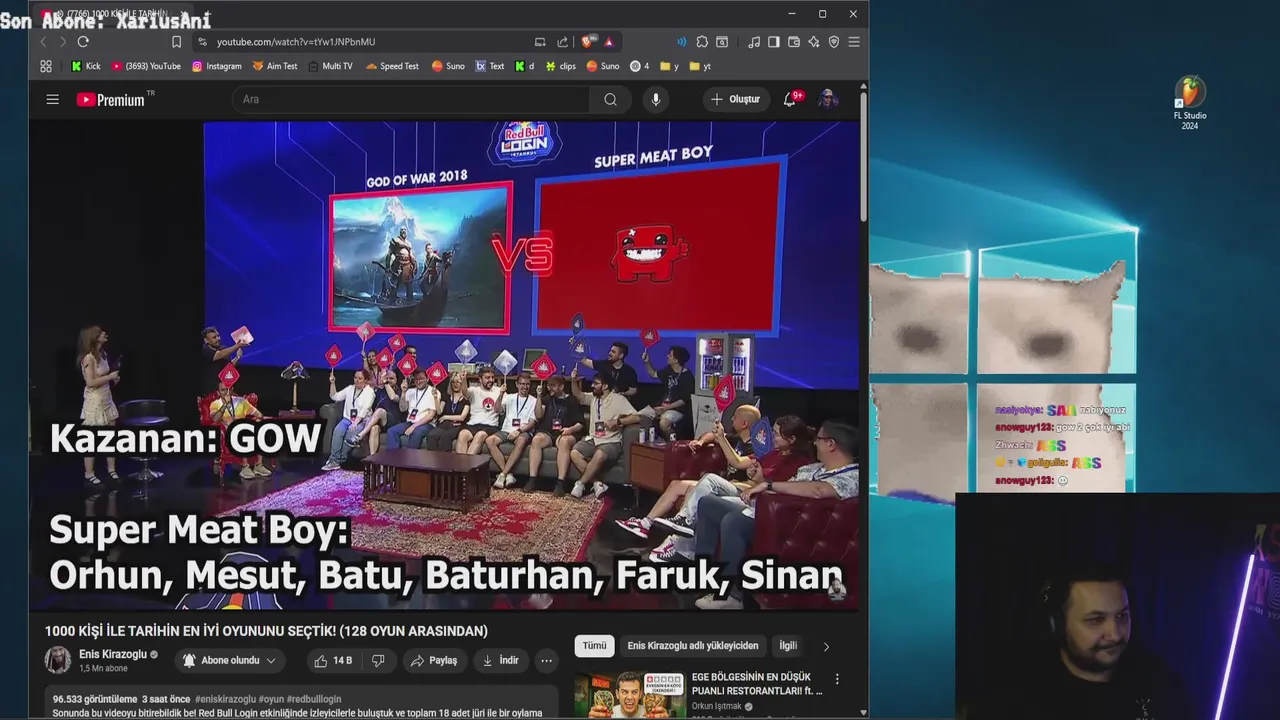Bookmark this page via bookmark icon
1280x720 pixels.
[x=176, y=42]
